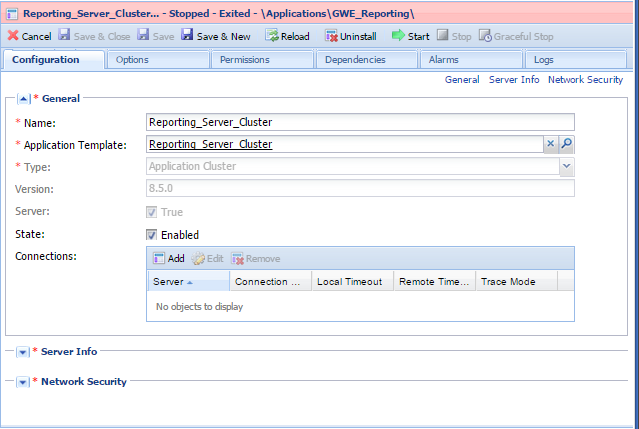The height and width of the screenshot is (429, 639).
Task: Click the Save & Close button label
Action: [102, 37]
